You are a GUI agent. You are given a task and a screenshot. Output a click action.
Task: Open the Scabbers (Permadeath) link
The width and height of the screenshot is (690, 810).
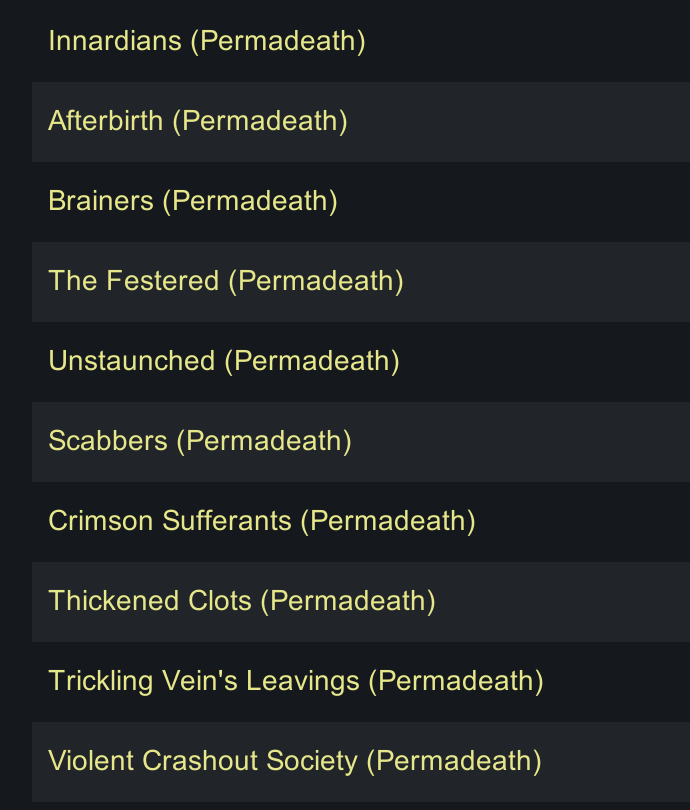point(199,442)
